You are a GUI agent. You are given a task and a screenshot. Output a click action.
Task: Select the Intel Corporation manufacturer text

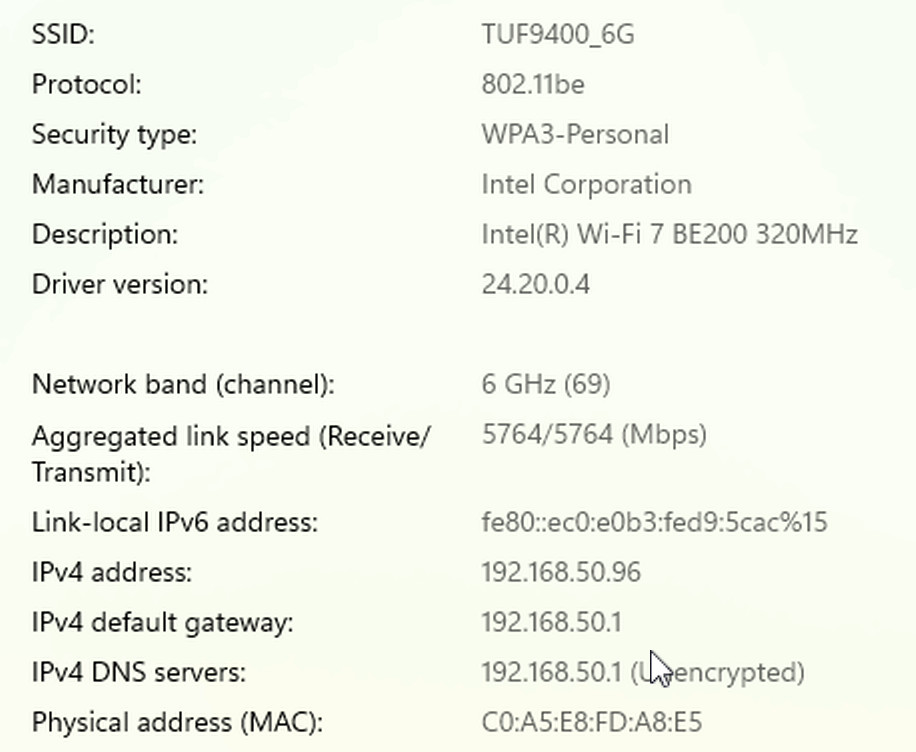click(x=586, y=185)
